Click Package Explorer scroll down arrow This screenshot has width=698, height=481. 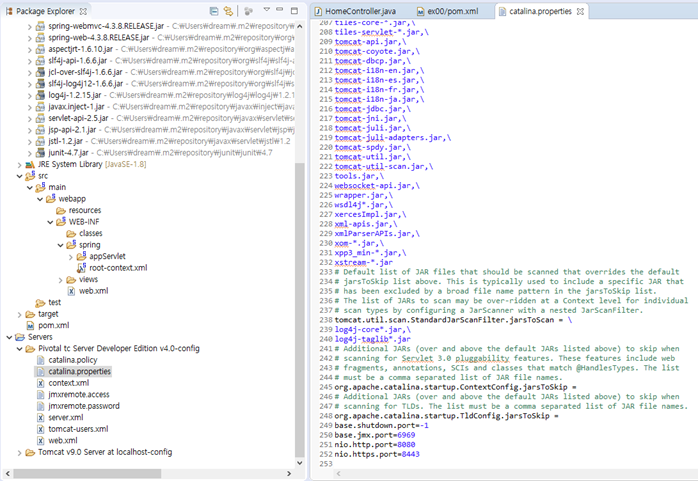(x=300, y=463)
